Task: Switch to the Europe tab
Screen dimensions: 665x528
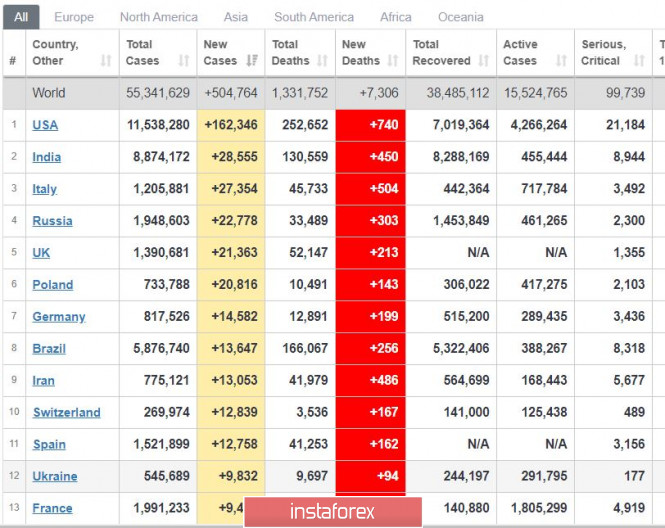Action: point(74,17)
